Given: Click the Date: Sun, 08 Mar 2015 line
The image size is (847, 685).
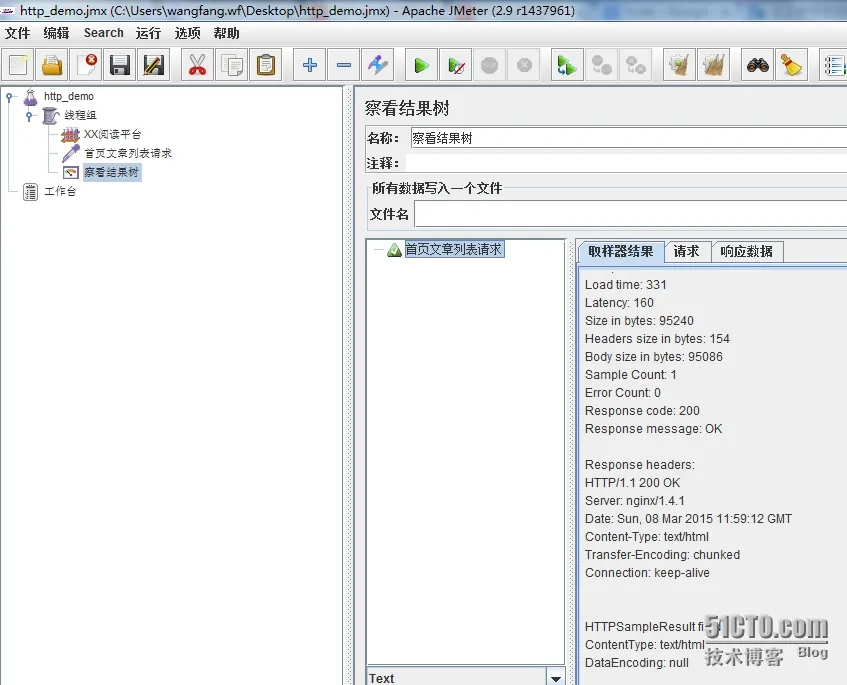Looking at the screenshot, I should [688, 519].
